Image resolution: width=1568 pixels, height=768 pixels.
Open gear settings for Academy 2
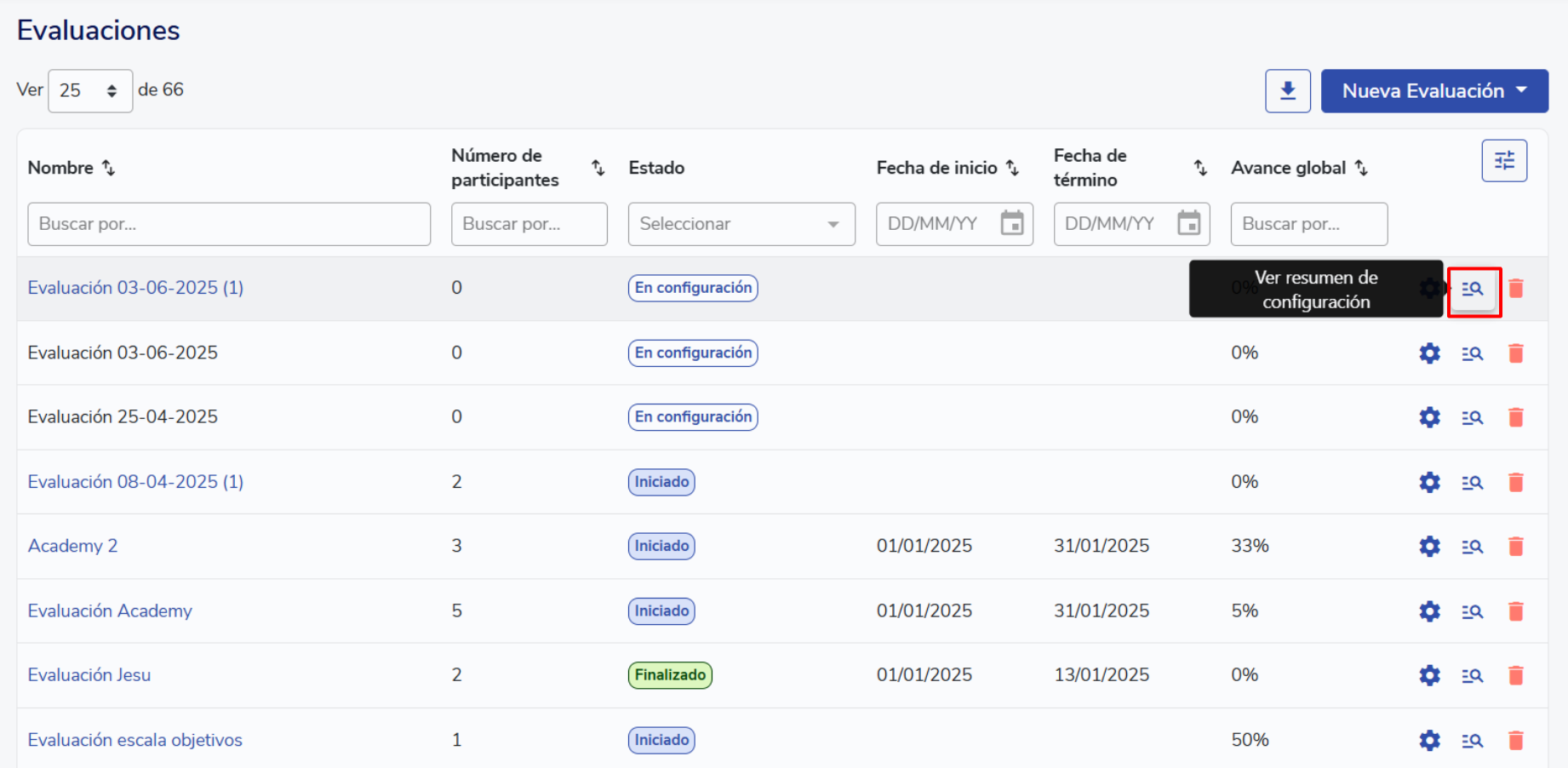1429,547
